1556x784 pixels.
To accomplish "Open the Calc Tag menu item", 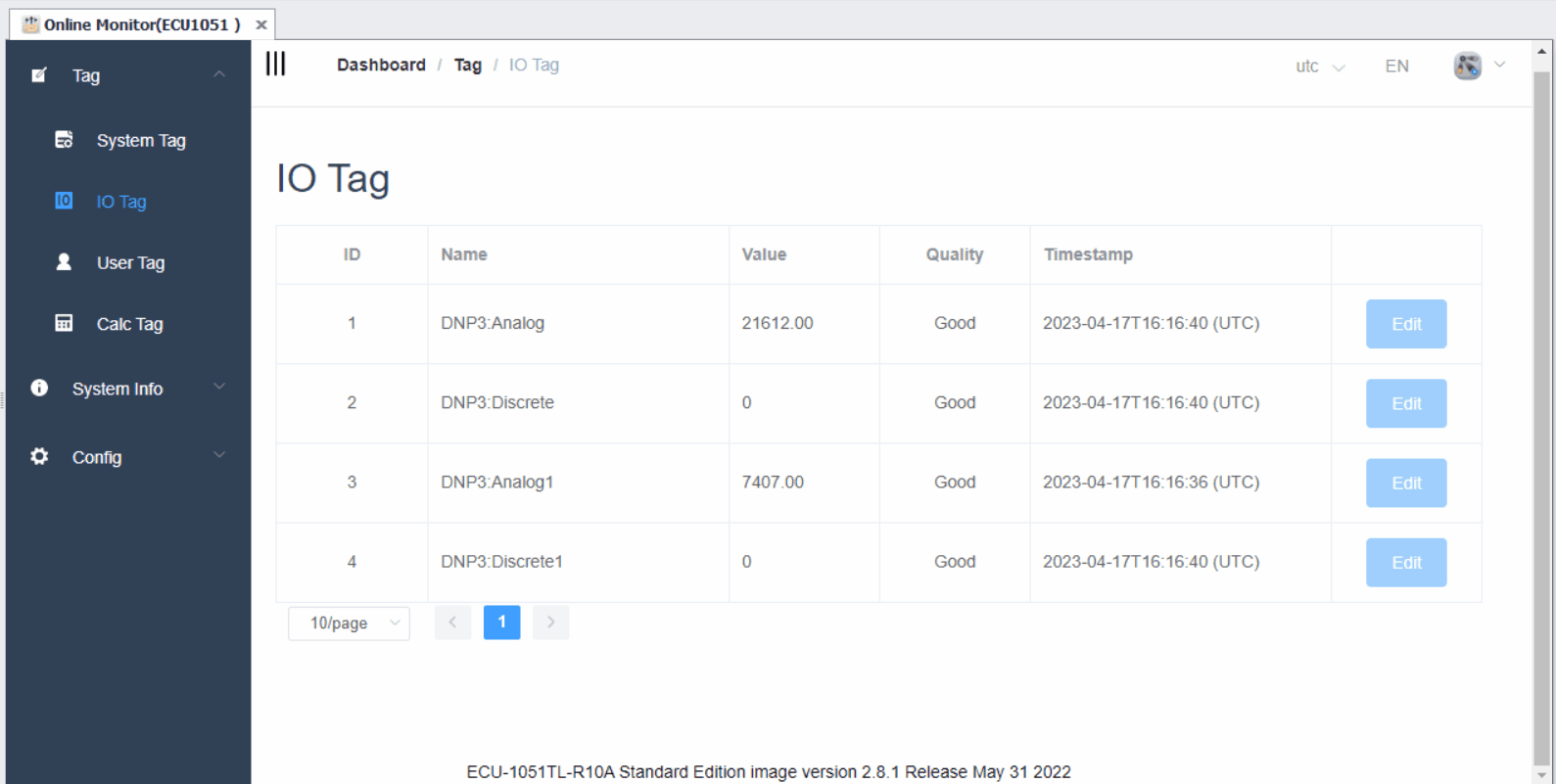I will 128,324.
